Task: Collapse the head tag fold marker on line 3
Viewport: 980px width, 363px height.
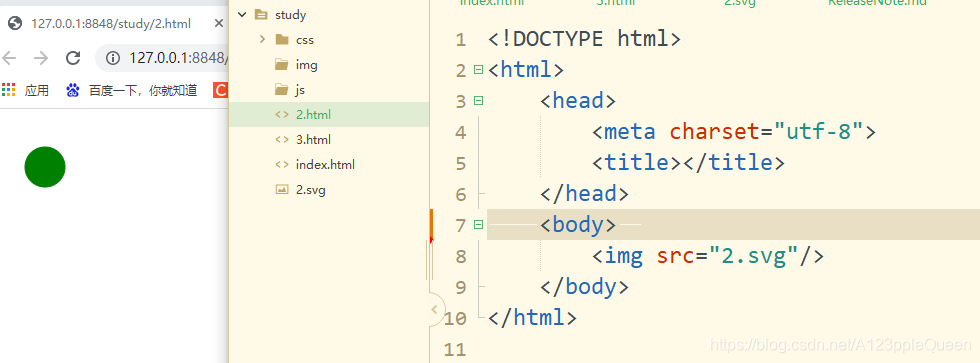Action: [479, 100]
